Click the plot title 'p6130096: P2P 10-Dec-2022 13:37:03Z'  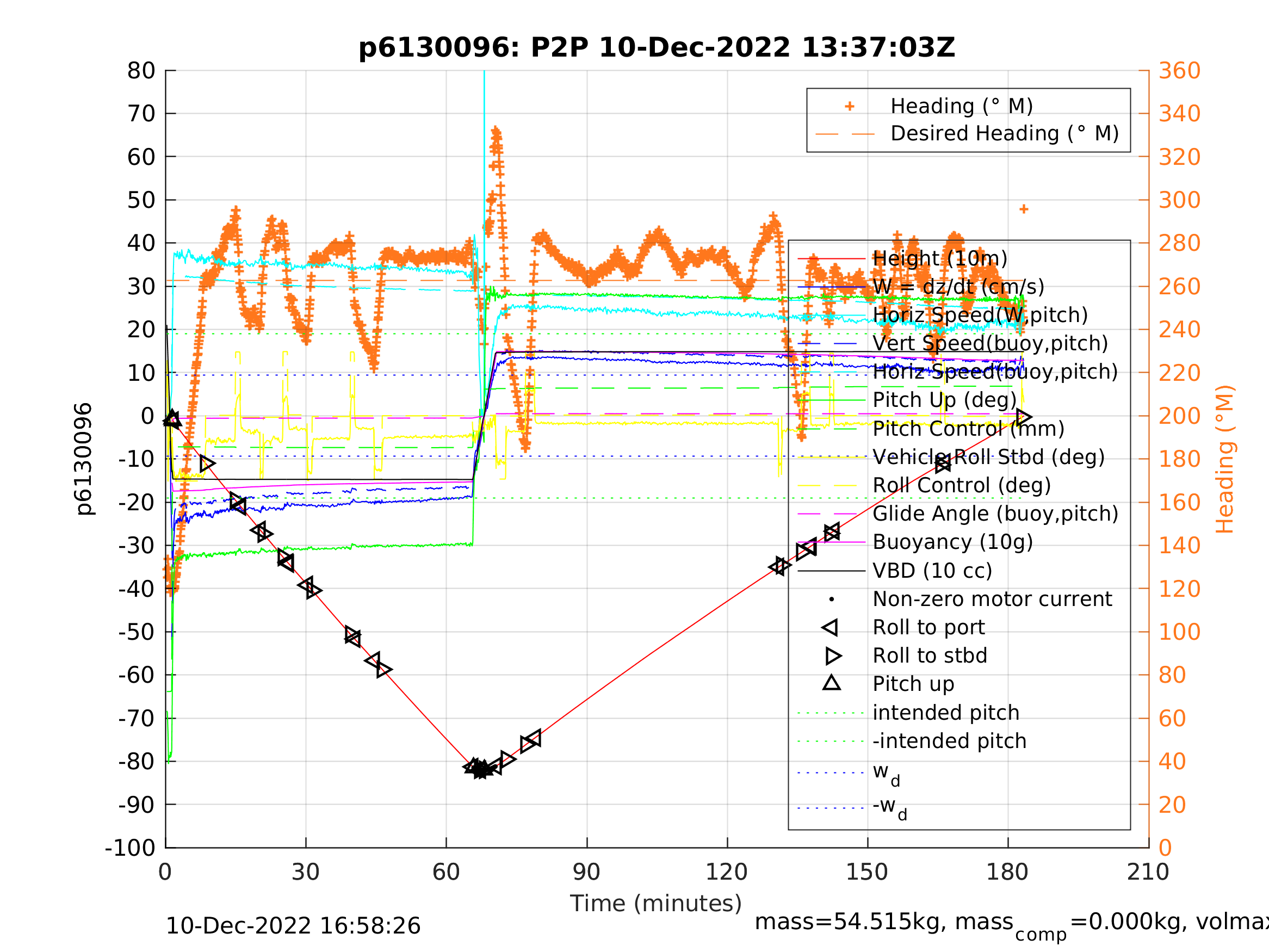(657, 48)
